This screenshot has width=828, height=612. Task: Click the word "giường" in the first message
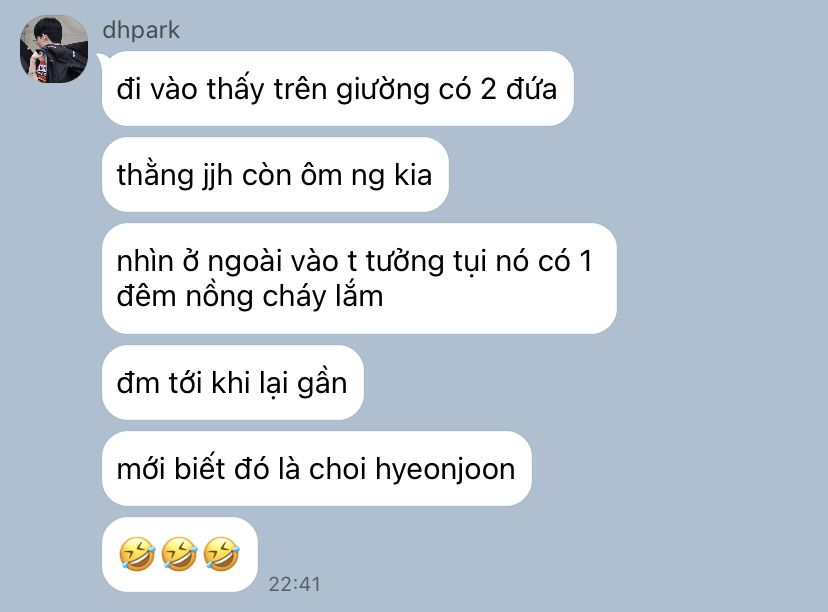click(383, 90)
